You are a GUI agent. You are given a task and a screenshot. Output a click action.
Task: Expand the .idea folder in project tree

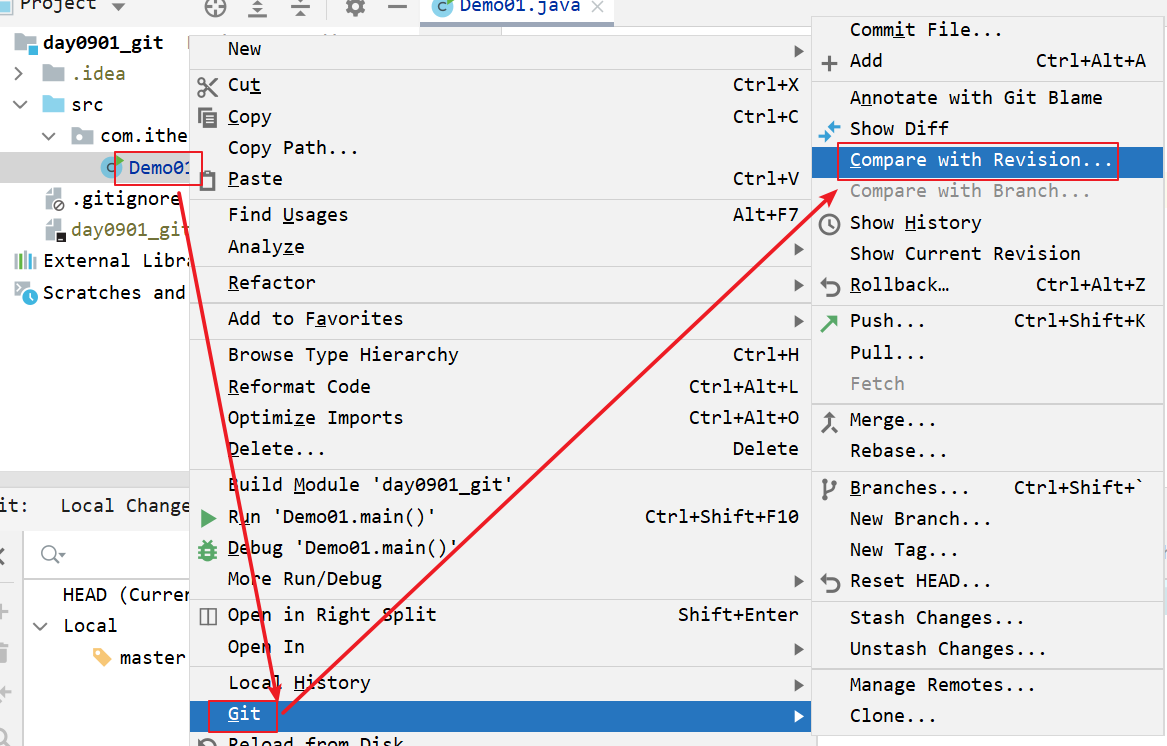[19, 74]
